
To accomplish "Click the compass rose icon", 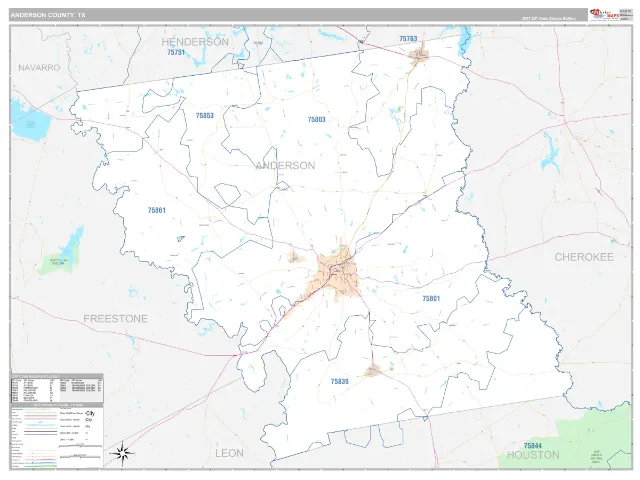I will click(122, 453).
